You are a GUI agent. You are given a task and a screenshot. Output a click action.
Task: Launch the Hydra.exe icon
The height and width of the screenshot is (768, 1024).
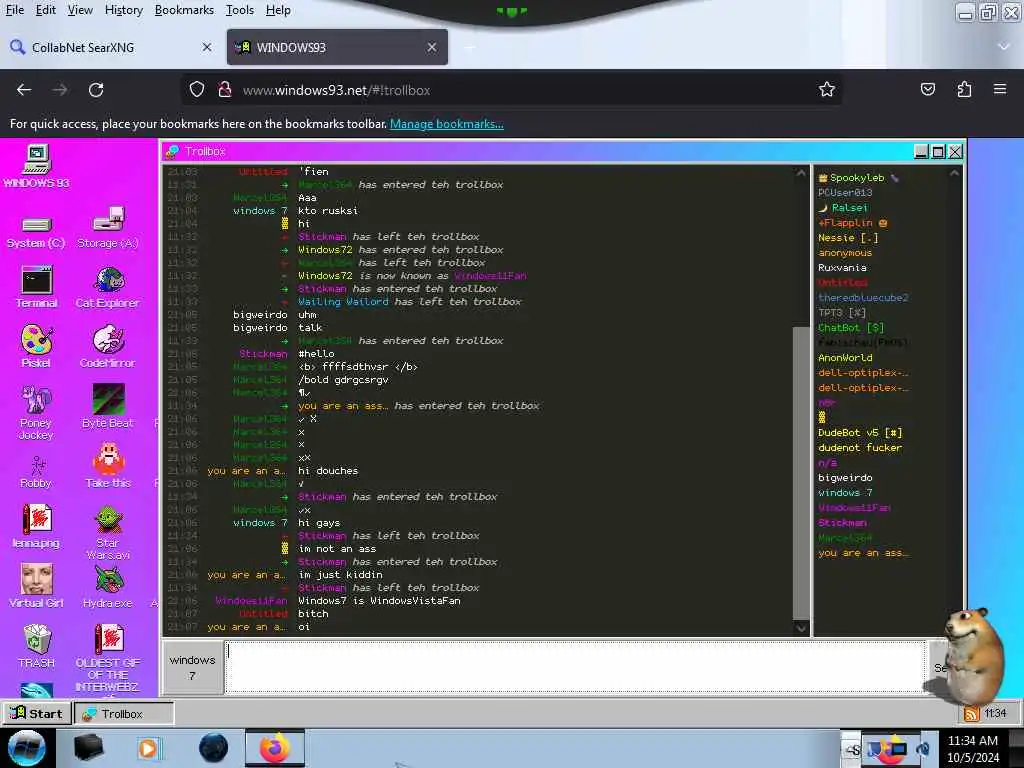click(108, 586)
